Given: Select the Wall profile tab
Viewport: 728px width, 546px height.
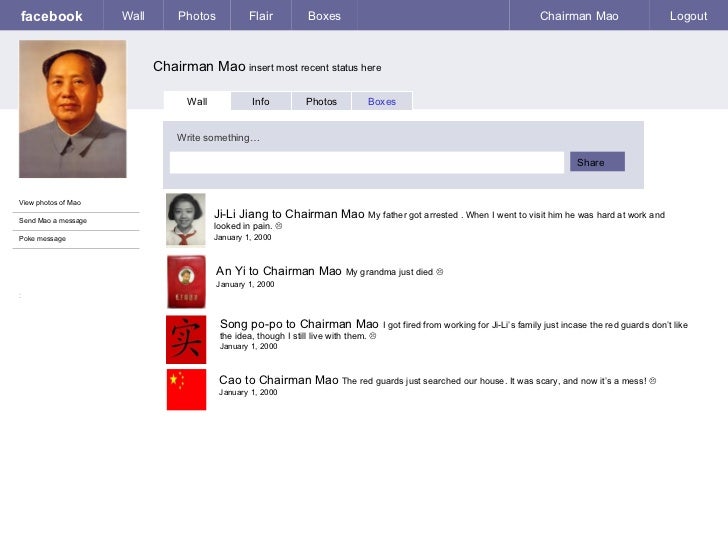Looking at the screenshot, I should pos(197,101).
